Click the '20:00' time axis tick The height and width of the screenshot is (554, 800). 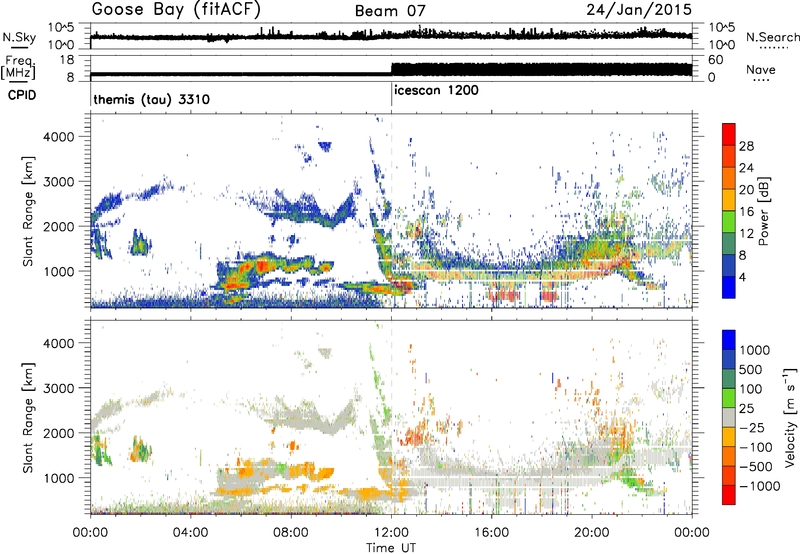(592, 533)
